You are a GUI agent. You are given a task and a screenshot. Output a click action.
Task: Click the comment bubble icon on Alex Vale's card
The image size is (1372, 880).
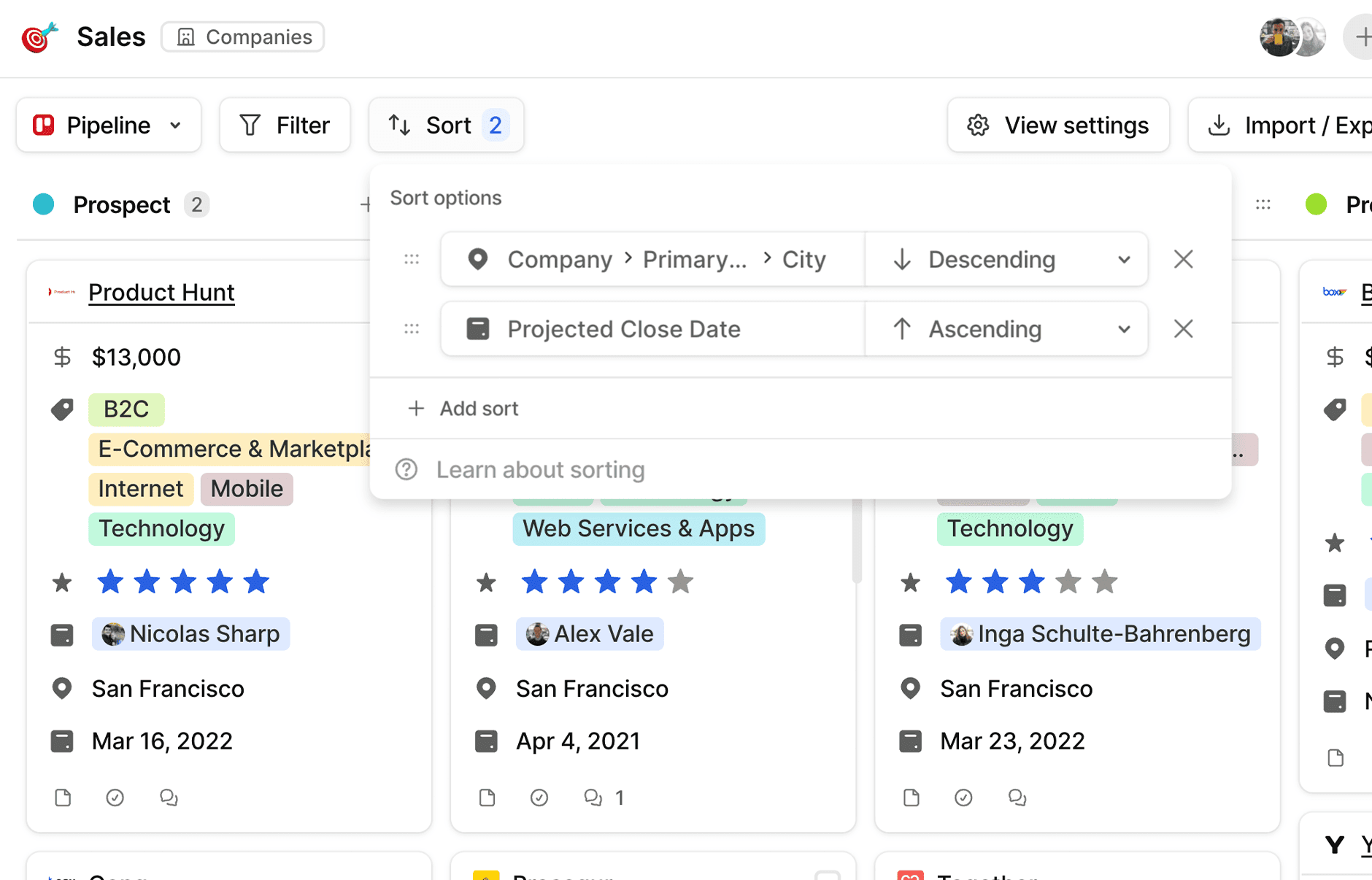[593, 798]
